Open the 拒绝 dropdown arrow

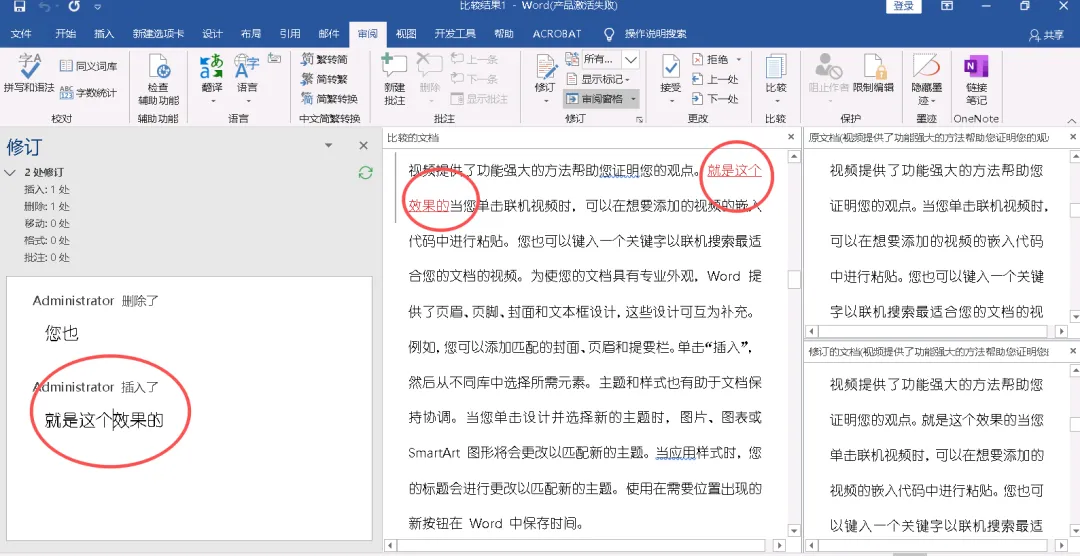(x=739, y=59)
